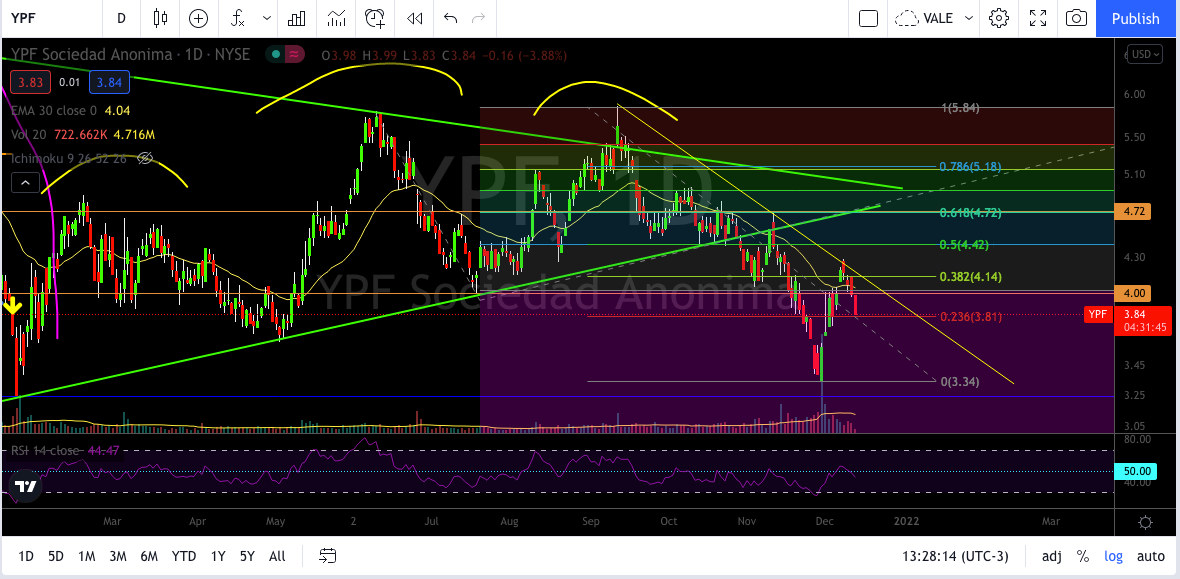This screenshot has height=579, width=1180.
Task: Select the 3.84 buy price box
Action: (x=109, y=82)
